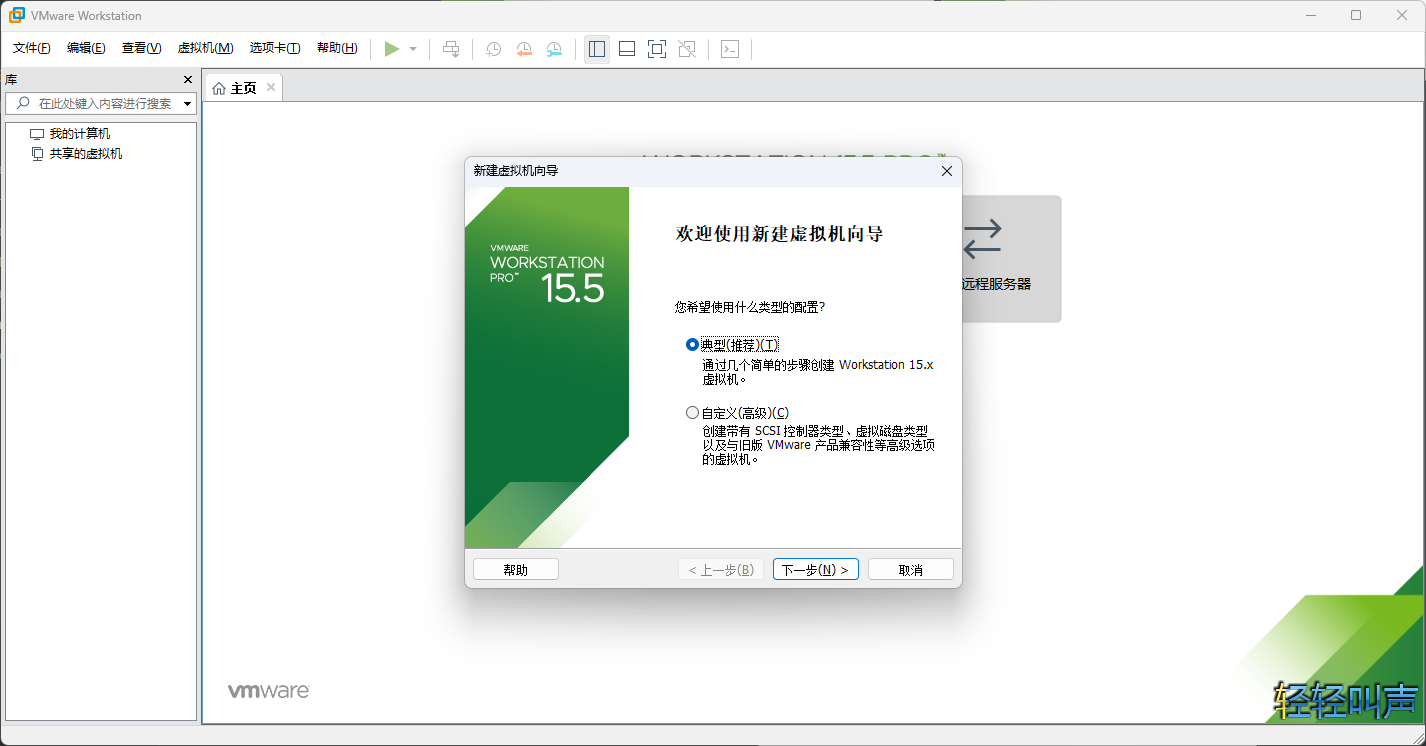Click the send Ctrl+Alt+Del toolbar icon
The image size is (1426, 746).
pos(451,48)
